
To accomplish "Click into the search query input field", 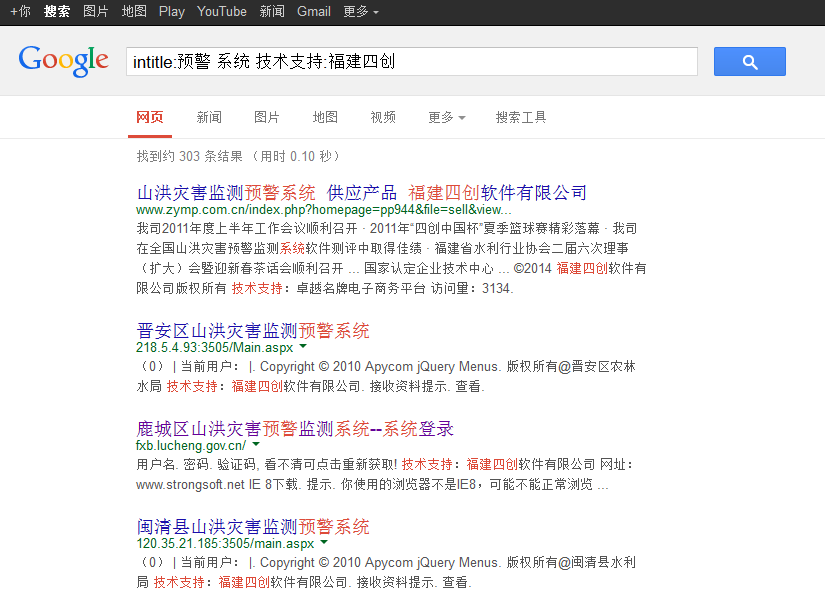I will 412,62.
